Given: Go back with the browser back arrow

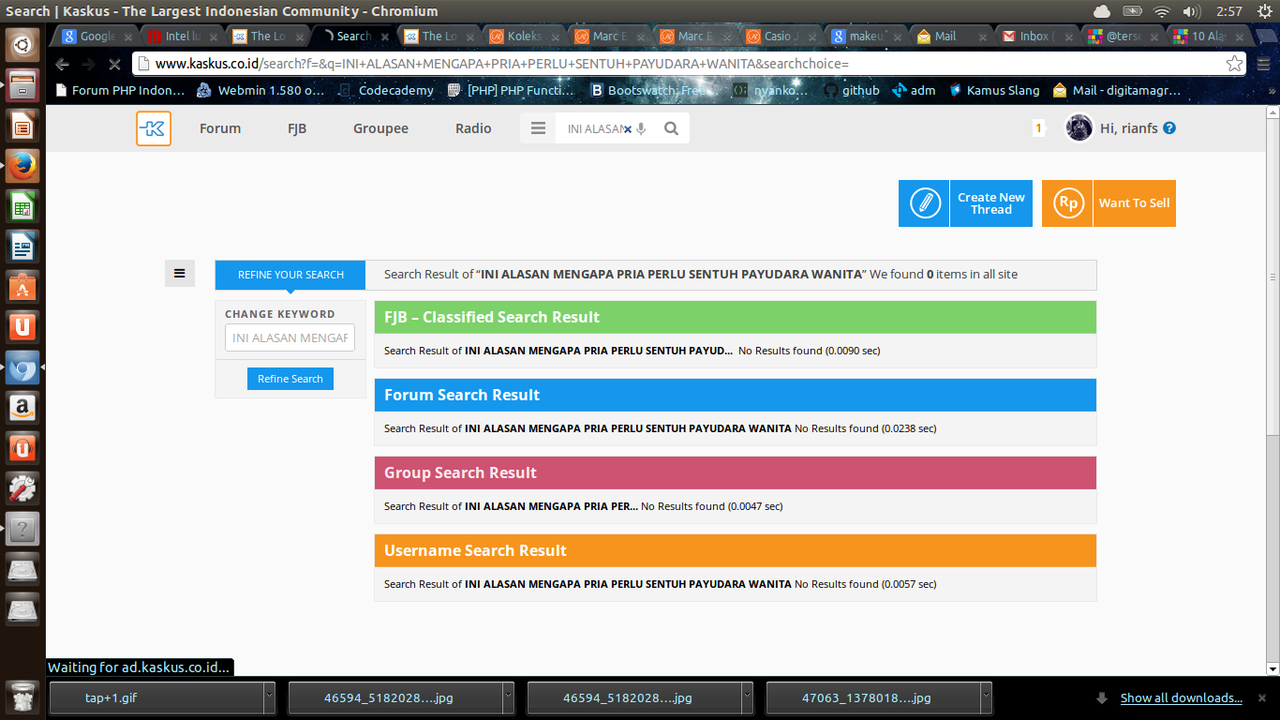Looking at the screenshot, I should pos(62,63).
